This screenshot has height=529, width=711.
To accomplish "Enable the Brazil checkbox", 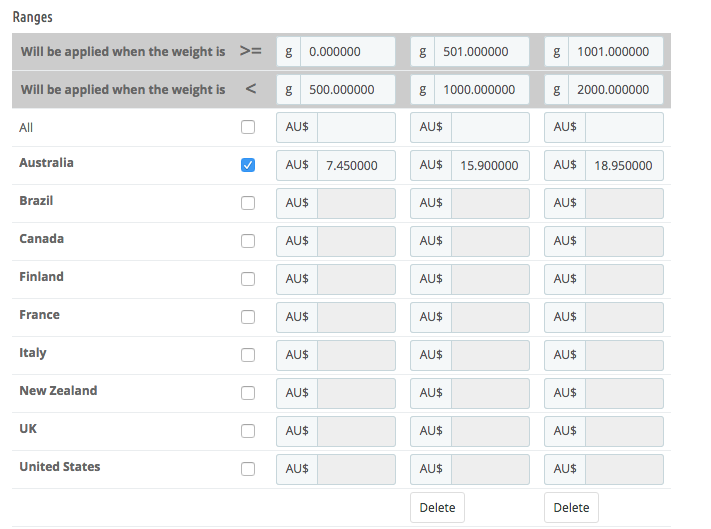I will coord(248,203).
